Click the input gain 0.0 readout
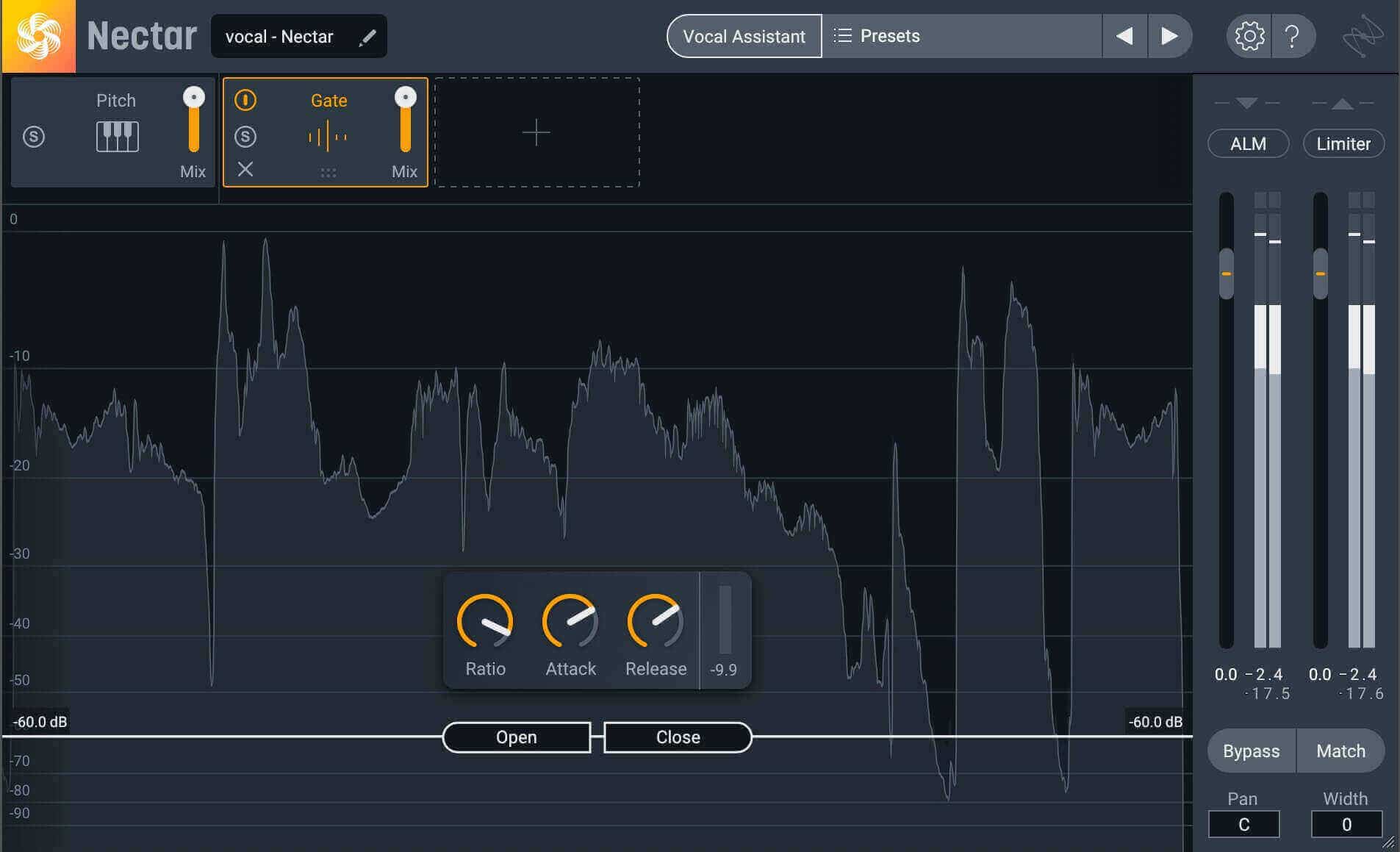Image resolution: width=1400 pixels, height=852 pixels. click(x=1225, y=674)
